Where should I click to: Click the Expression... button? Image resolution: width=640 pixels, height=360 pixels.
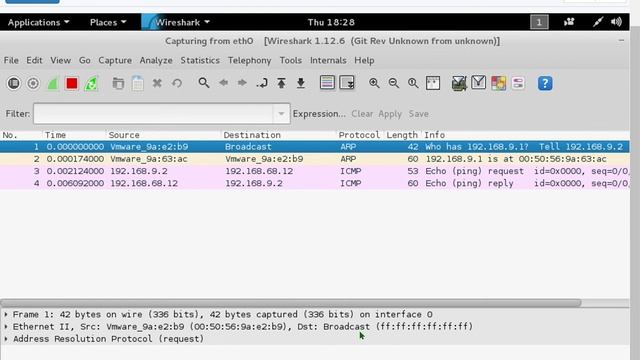coord(319,114)
